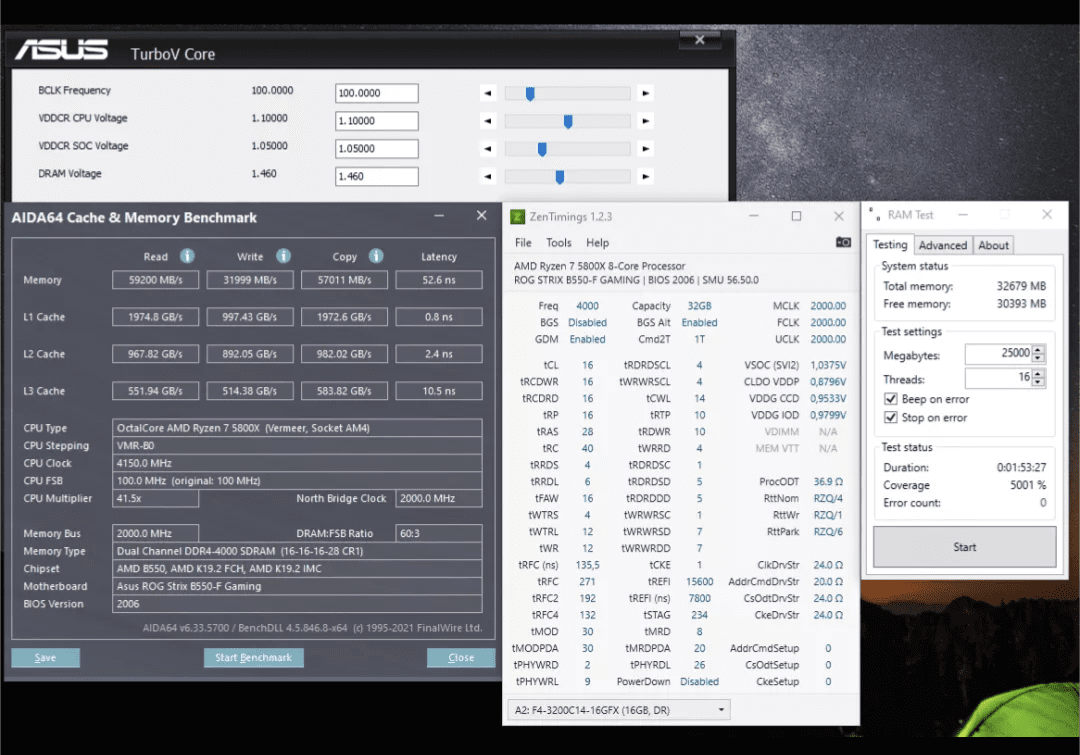Toggle Stop on error checkbox
The width and height of the screenshot is (1080, 755).
pos(891,417)
